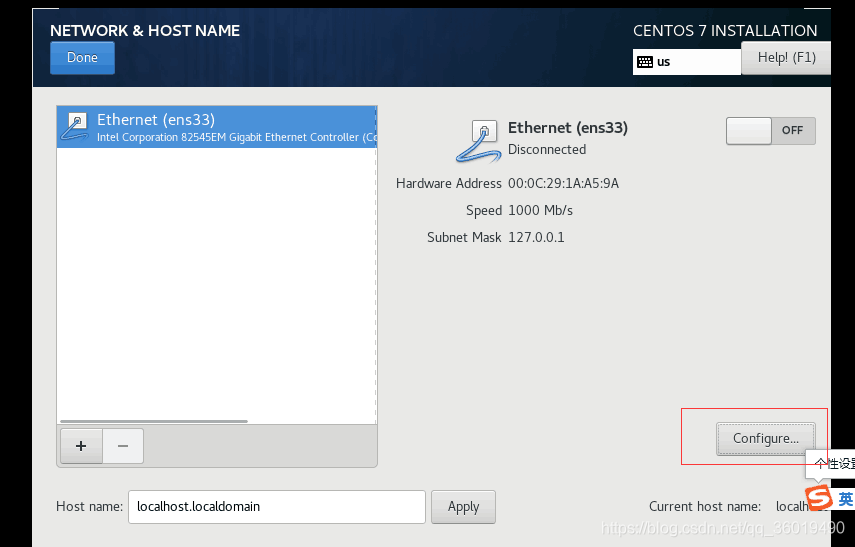Toggle the Ethernet connection ON/OFF switch
Image resolution: width=855 pixels, height=547 pixels.
click(x=770, y=131)
